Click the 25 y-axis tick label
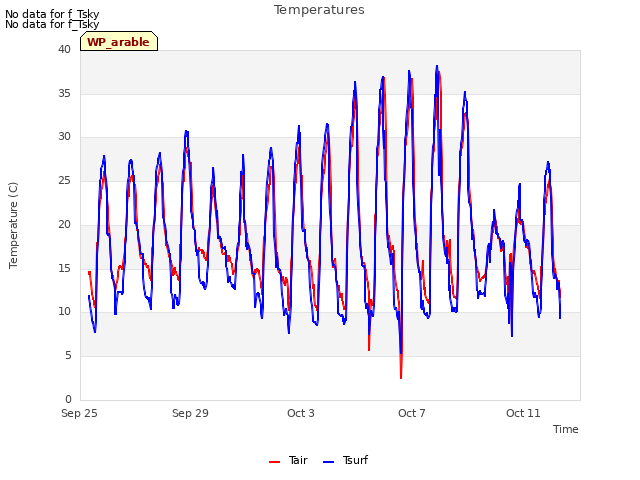The height and width of the screenshot is (480, 640). [64, 180]
